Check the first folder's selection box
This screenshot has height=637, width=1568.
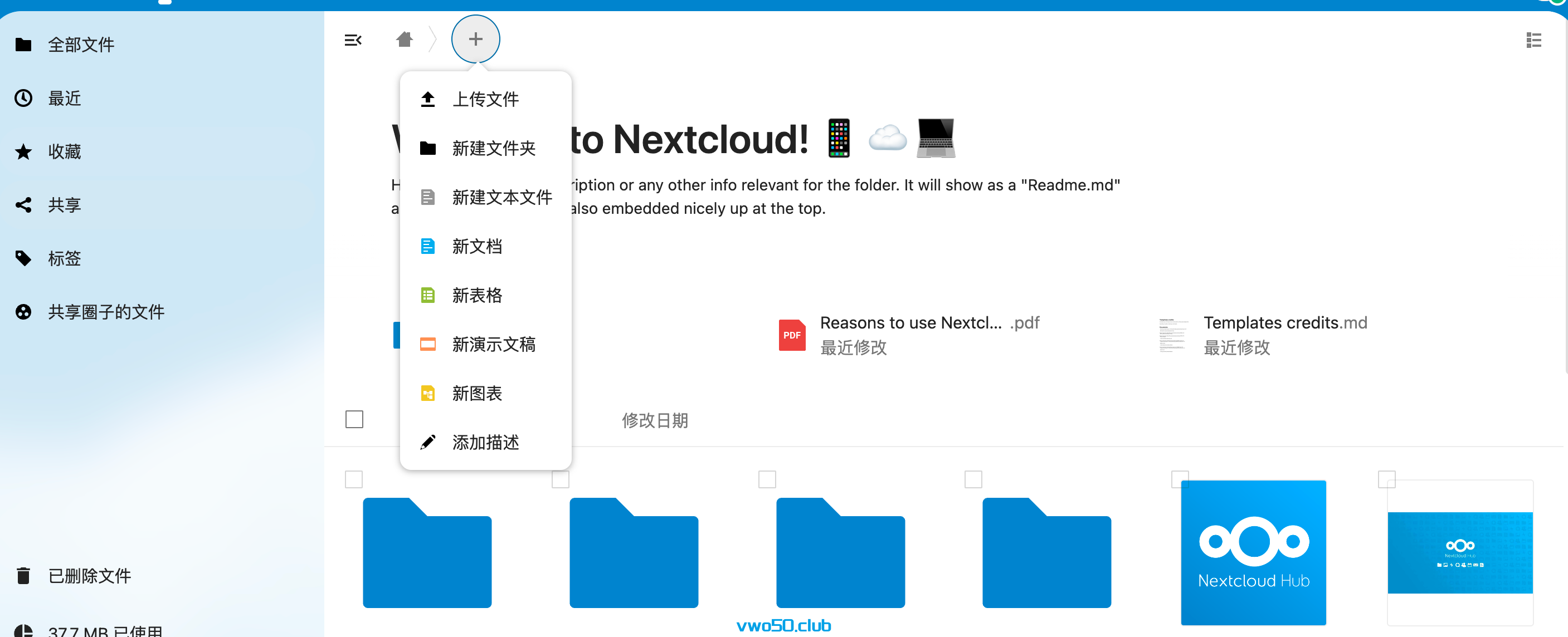point(354,479)
